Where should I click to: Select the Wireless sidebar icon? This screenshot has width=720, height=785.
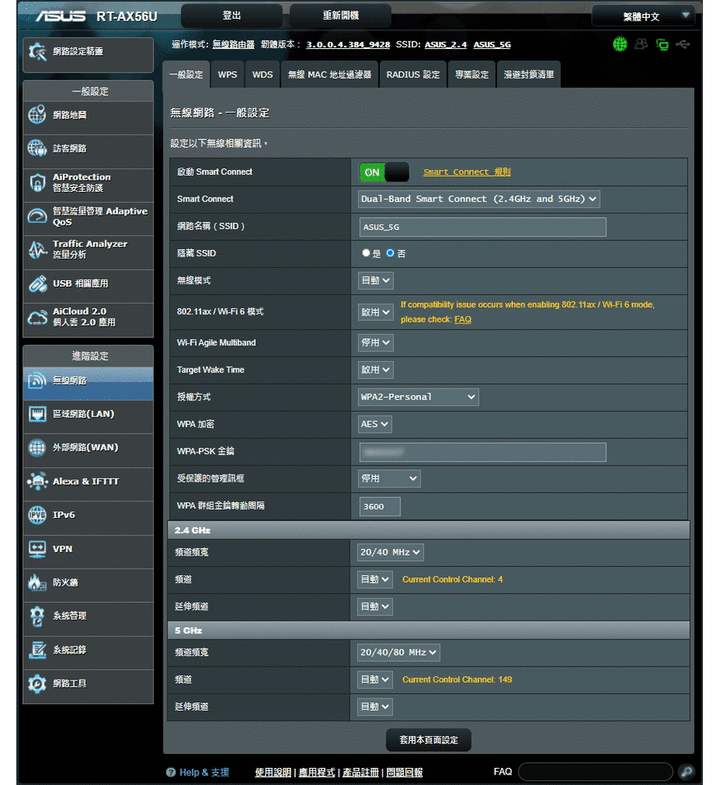click(x=37, y=380)
